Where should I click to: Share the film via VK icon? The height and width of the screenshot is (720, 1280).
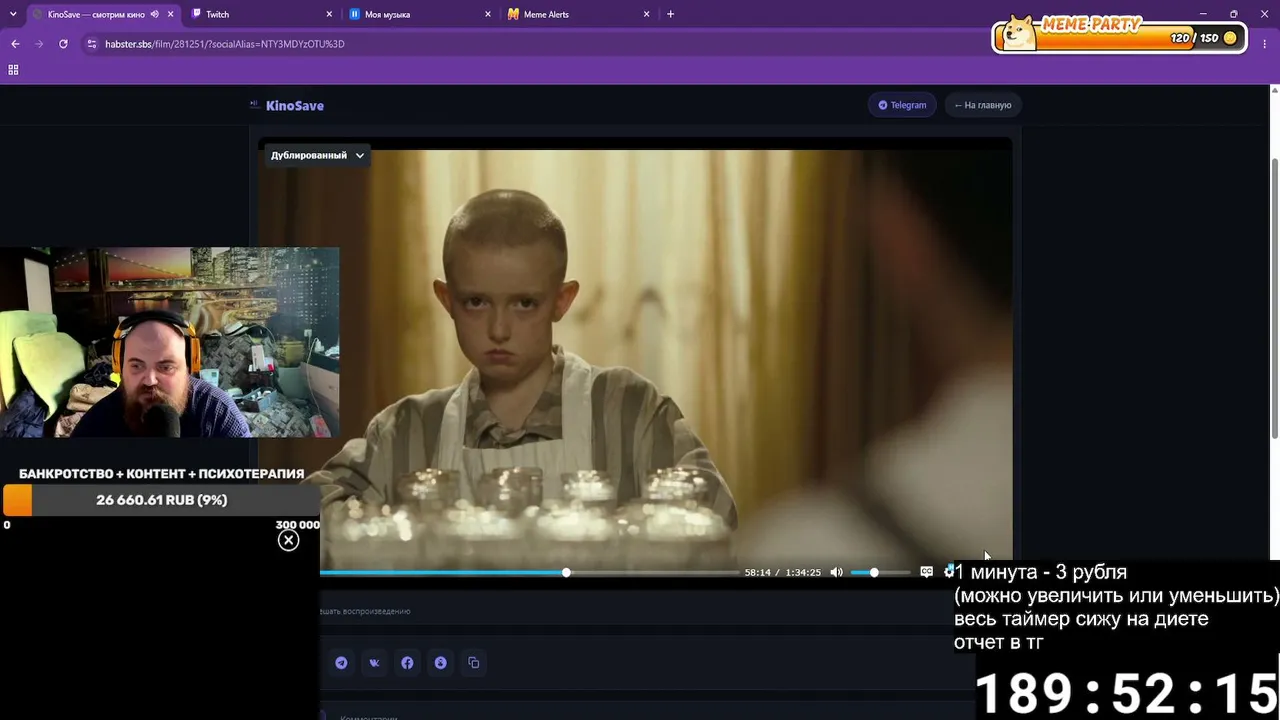(x=375, y=663)
